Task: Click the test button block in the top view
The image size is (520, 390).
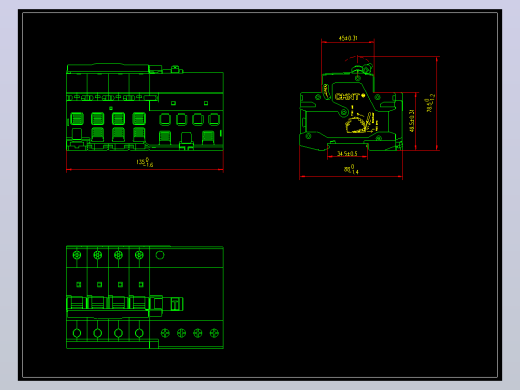Action: coord(176,304)
